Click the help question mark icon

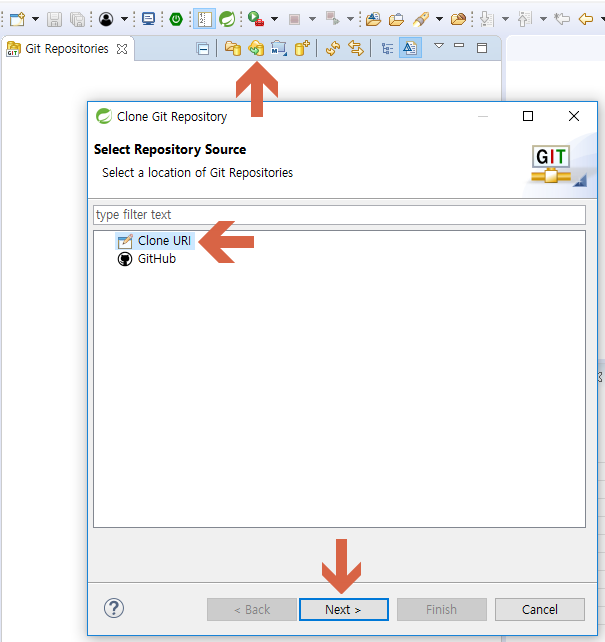click(x=114, y=608)
